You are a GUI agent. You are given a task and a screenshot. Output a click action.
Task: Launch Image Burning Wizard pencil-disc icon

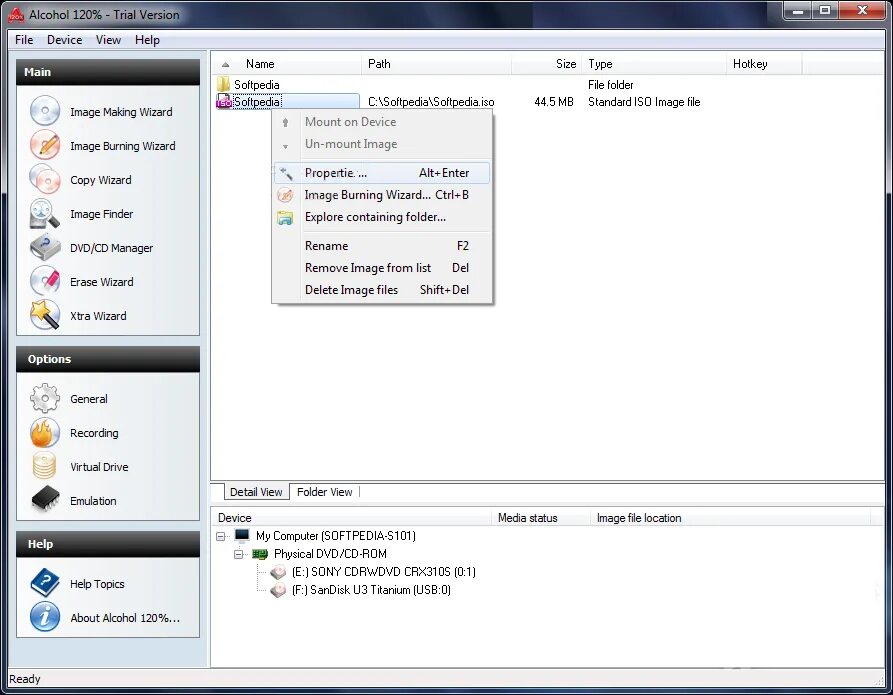tap(45, 145)
